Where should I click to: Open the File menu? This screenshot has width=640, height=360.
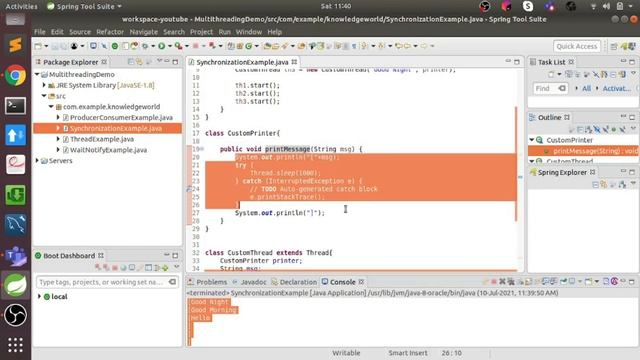coord(40,32)
